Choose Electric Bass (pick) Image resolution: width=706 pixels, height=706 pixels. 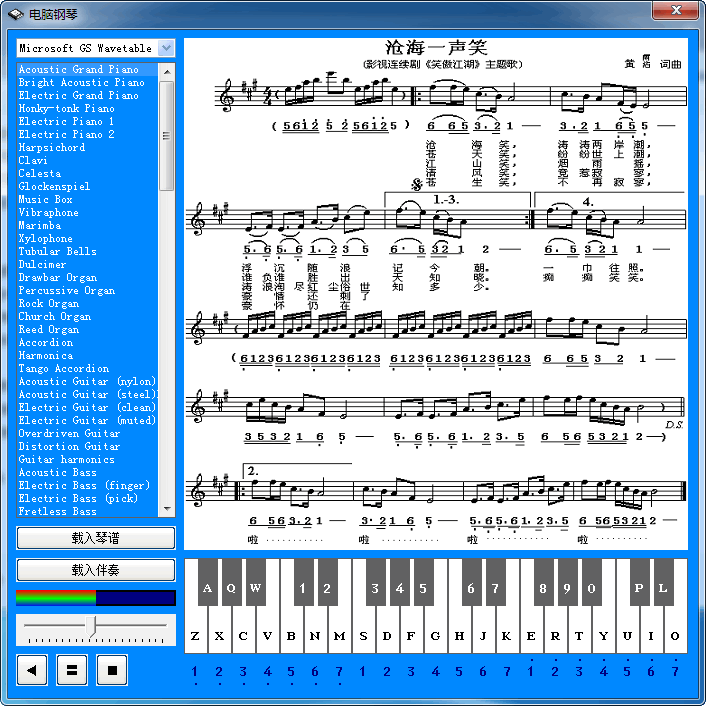pyautogui.click(x=88, y=499)
